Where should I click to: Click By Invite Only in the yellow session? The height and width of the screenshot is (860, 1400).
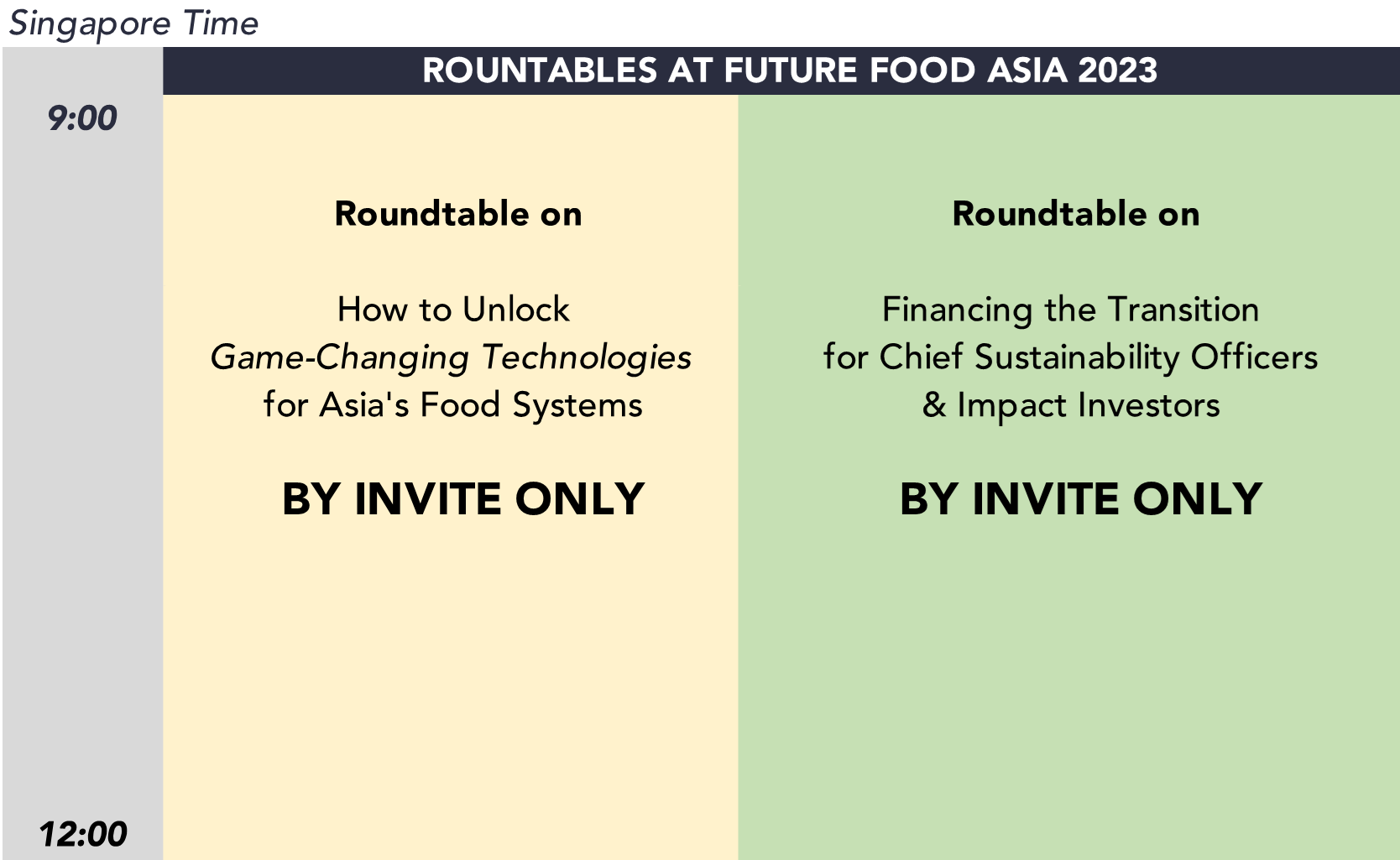(x=463, y=499)
